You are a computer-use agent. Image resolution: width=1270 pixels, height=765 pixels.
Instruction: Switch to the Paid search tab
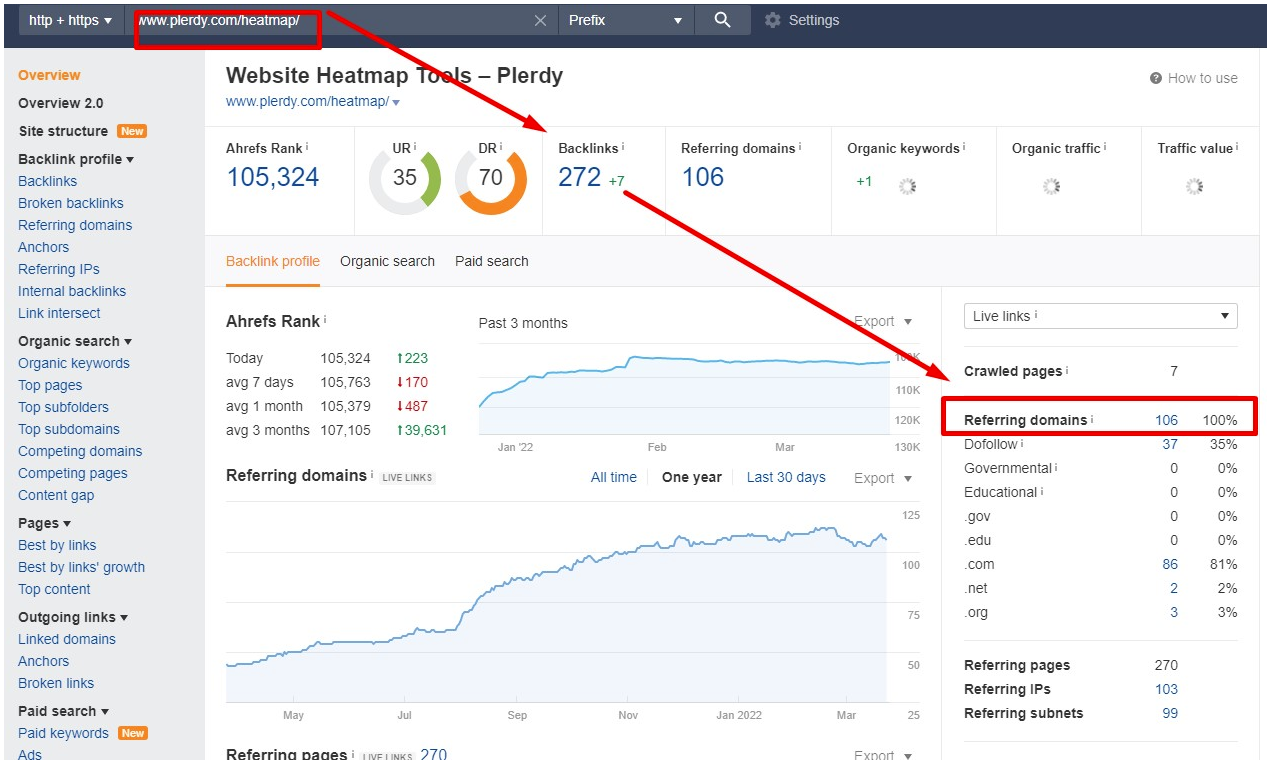coord(491,261)
